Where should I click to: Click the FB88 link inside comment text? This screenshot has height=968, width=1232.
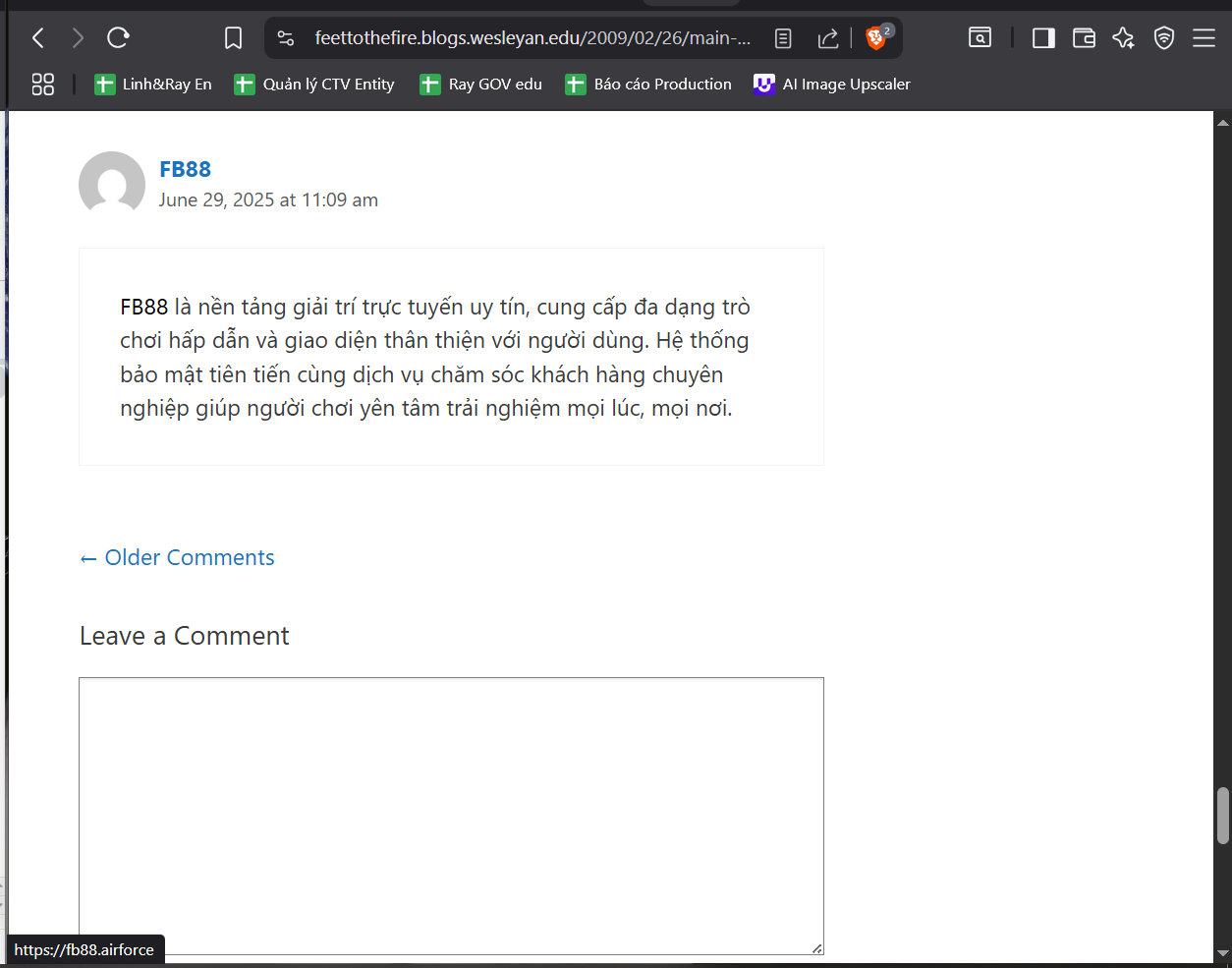tap(143, 308)
